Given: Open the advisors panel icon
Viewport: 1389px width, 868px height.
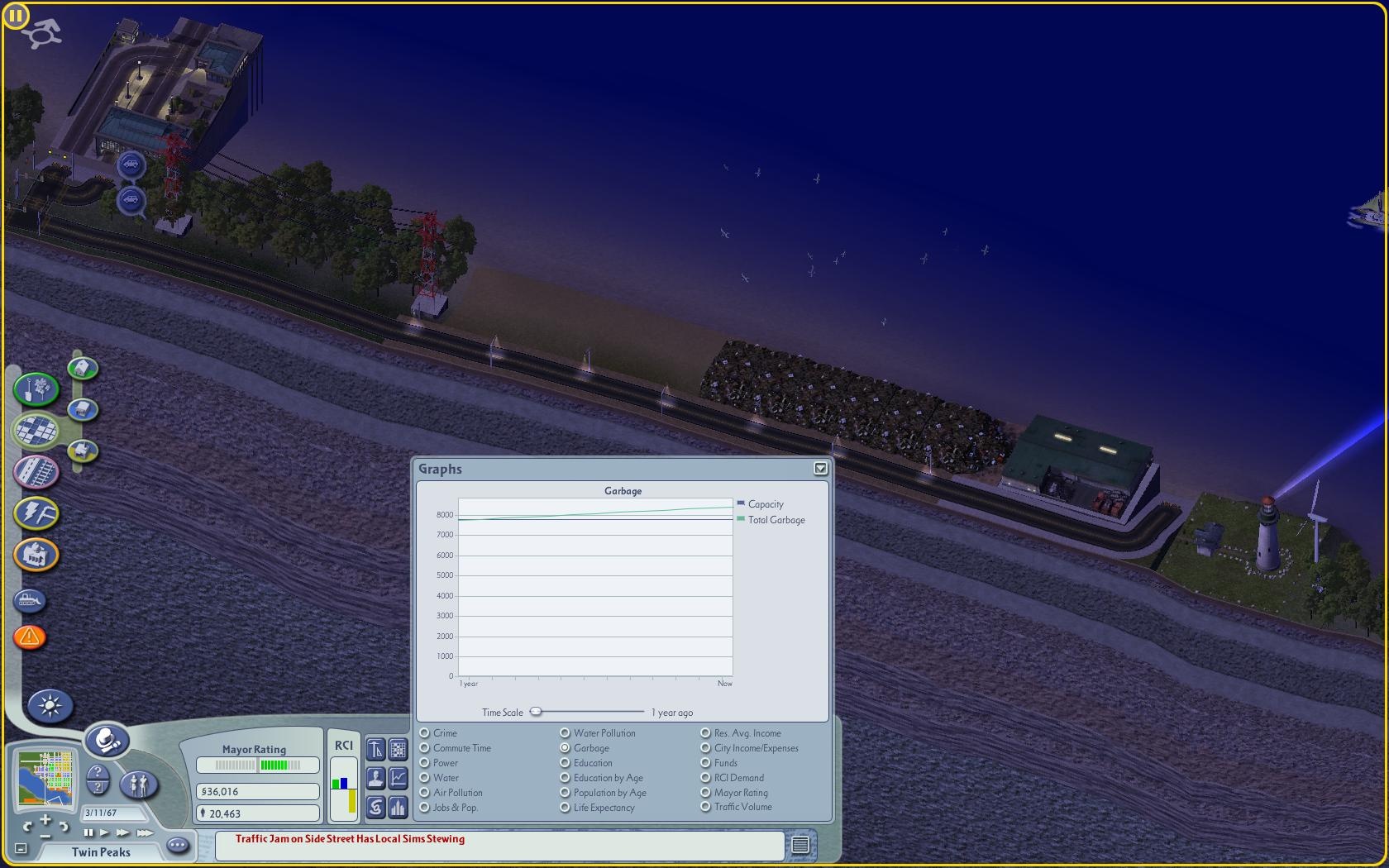Looking at the screenshot, I should (375, 778).
